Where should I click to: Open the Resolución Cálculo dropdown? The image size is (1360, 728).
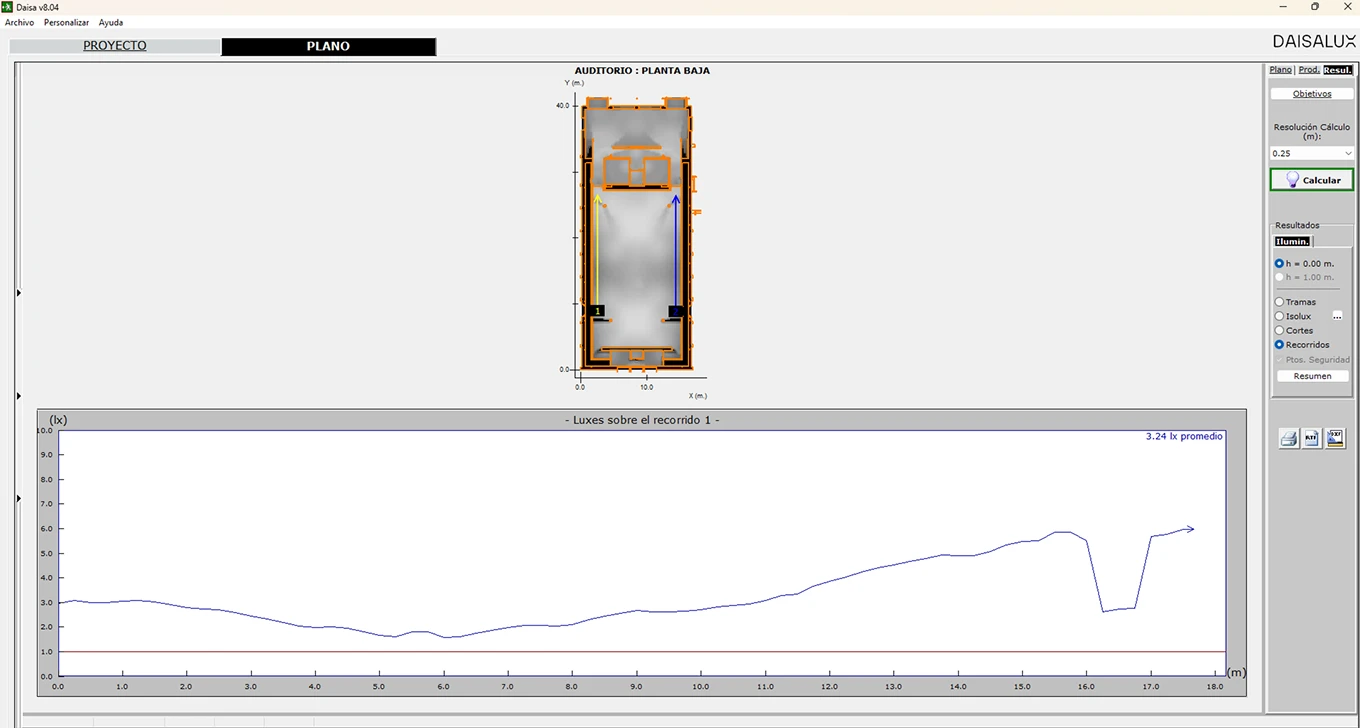tap(1312, 153)
